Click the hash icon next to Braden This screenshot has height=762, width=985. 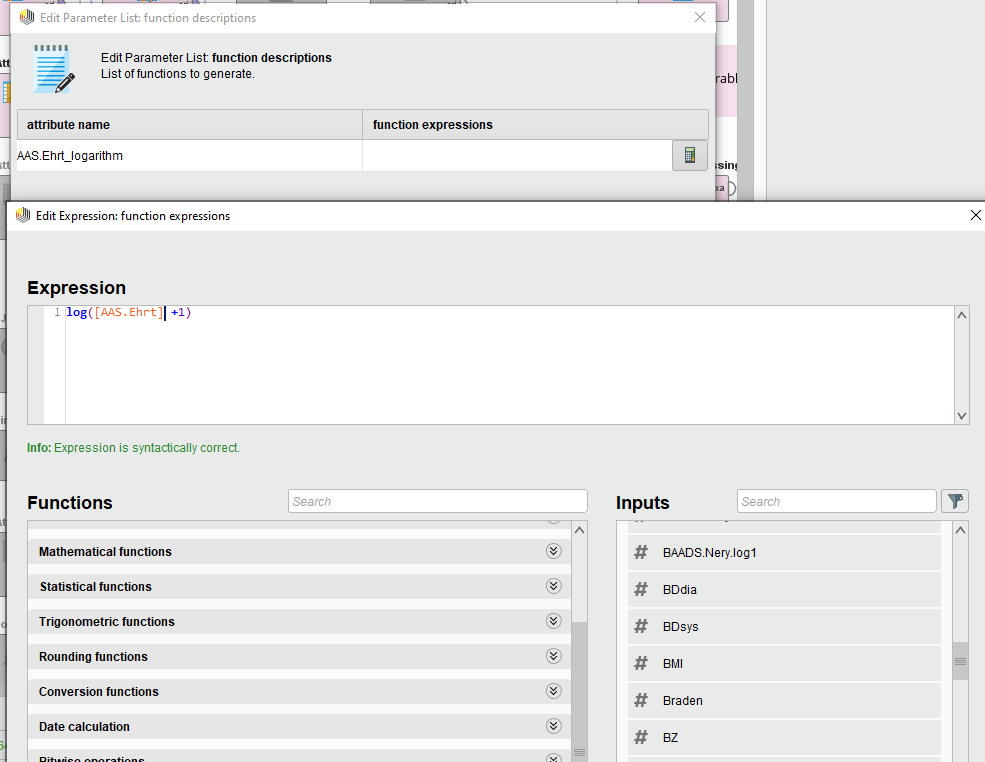point(641,700)
